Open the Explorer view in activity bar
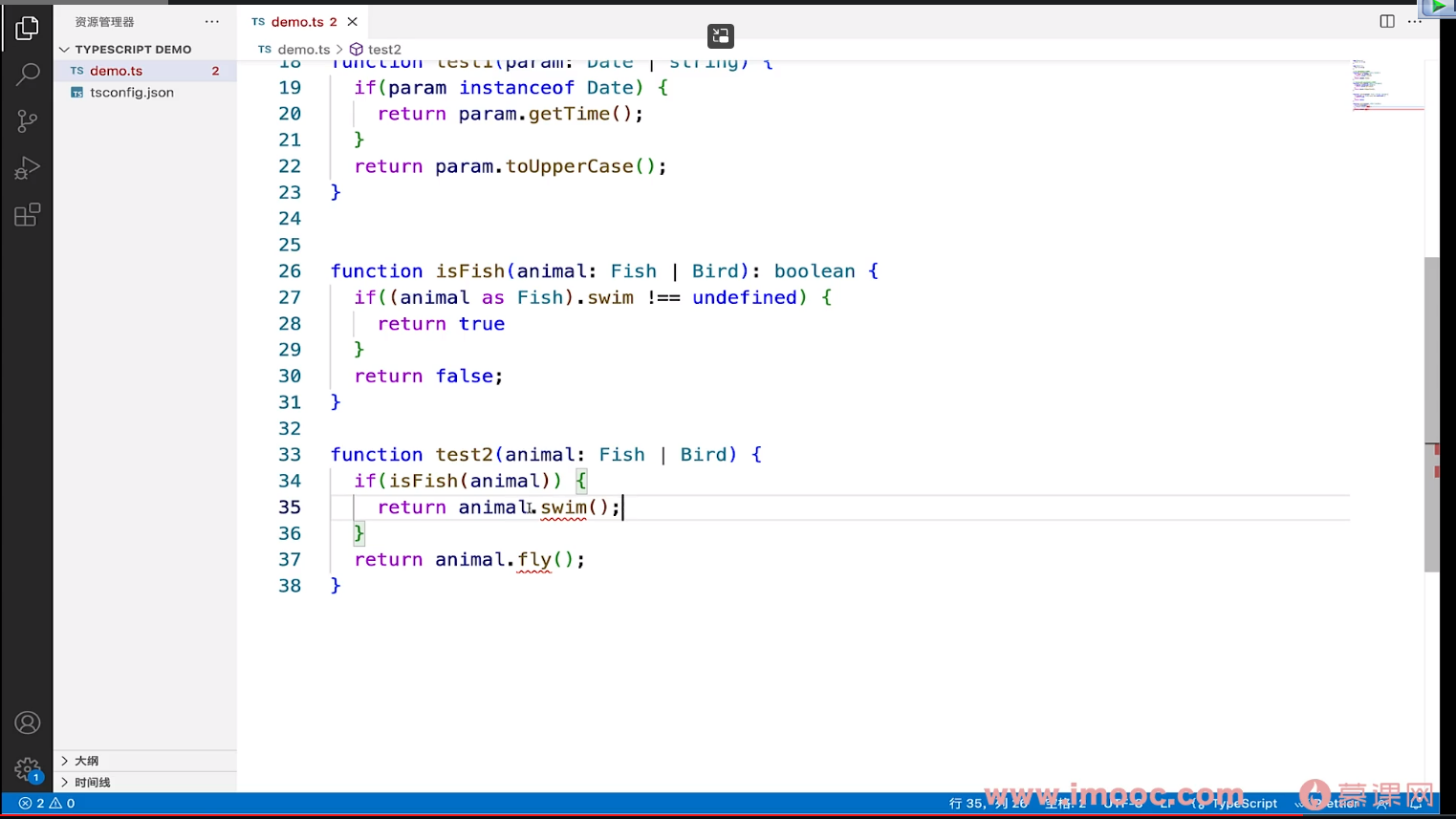The image size is (1456, 819). click(27, 29)
